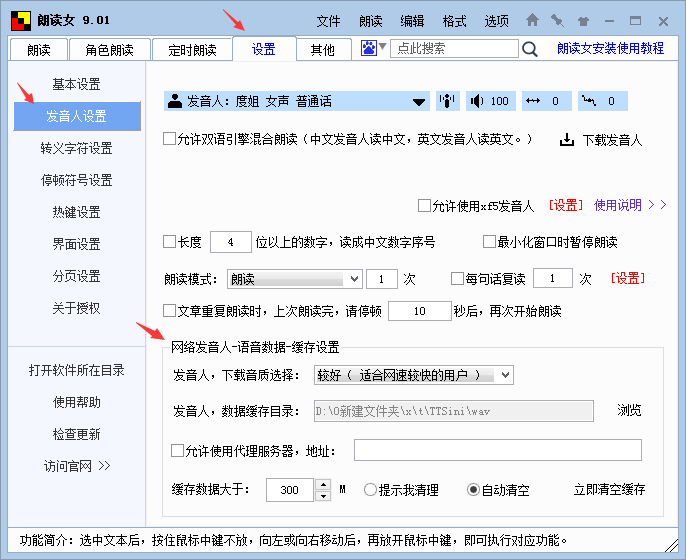Open 分页设置 in sidebar

77,276
